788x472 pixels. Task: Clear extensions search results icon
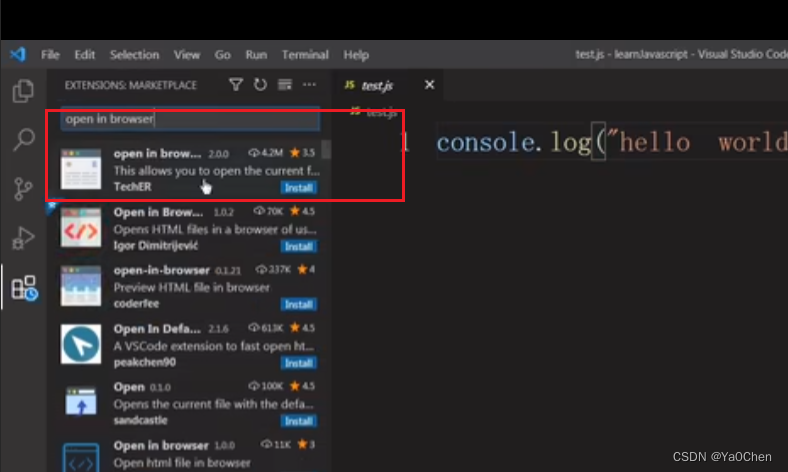[284, 84]
